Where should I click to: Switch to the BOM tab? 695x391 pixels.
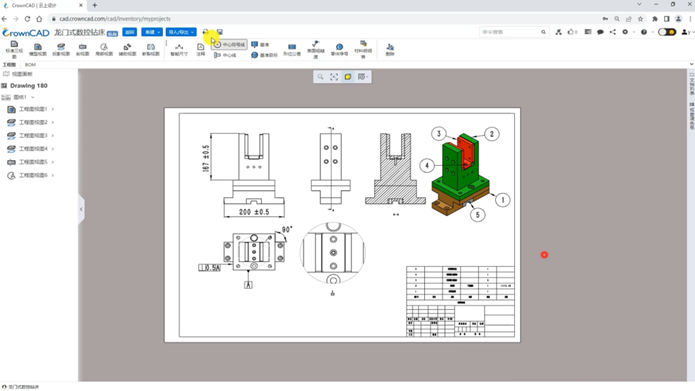point(30,65)
